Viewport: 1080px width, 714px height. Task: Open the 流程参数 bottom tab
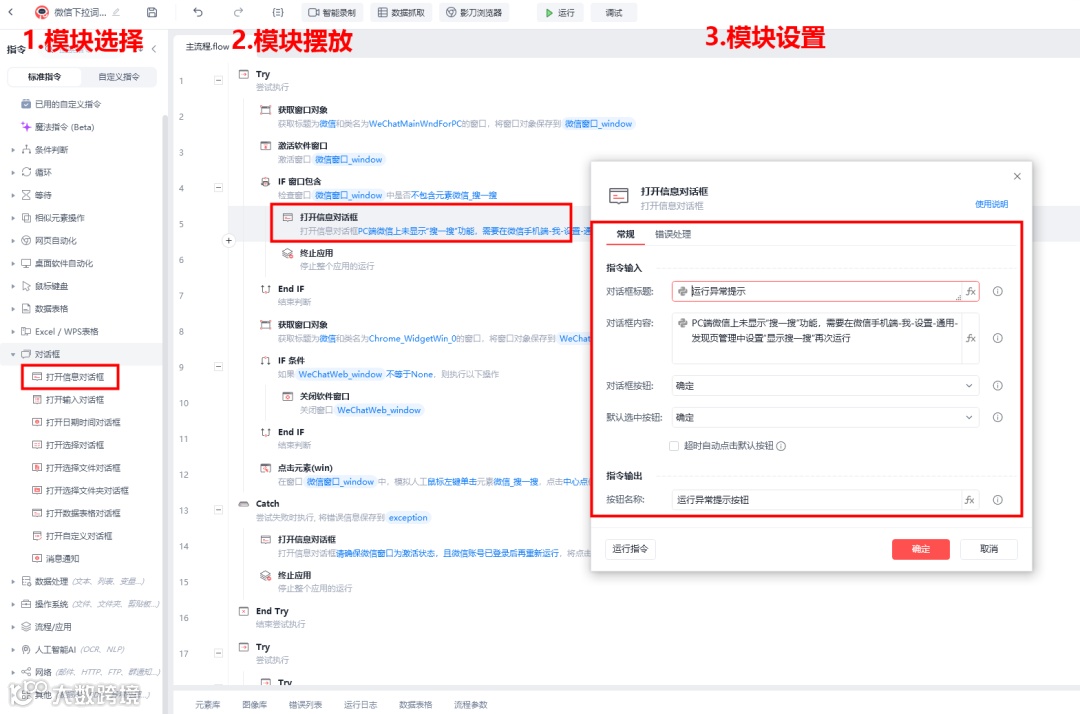pyautogui.click(x=470, y=704)
